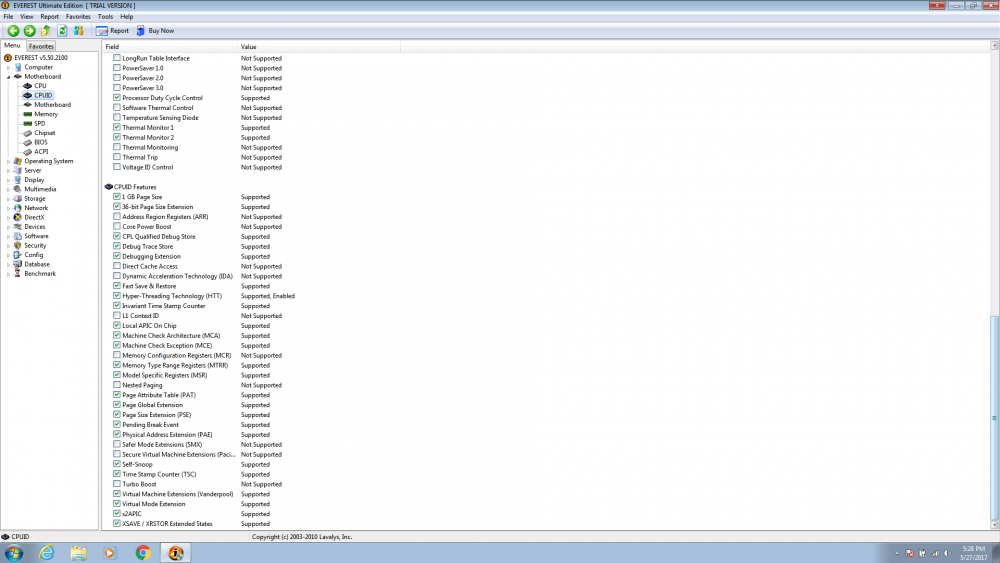
Task: Click the Benchmark tree icon
Action: click(18, 274)
